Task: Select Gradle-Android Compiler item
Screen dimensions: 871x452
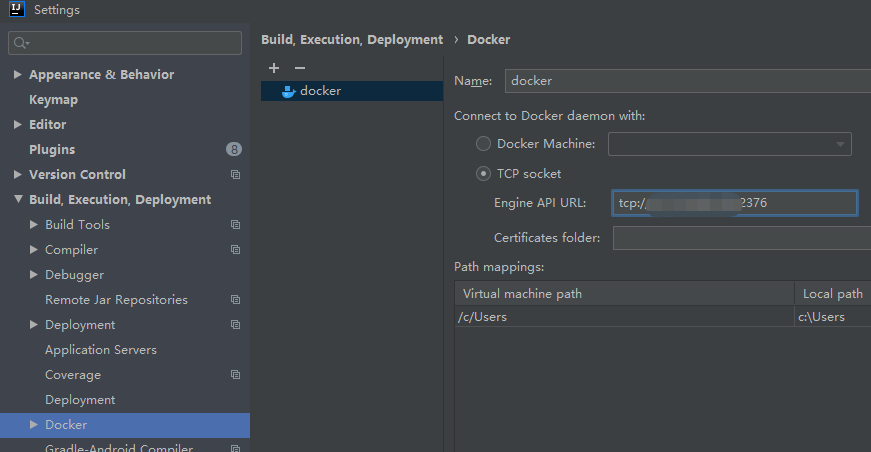Action: tap(119, 448)
